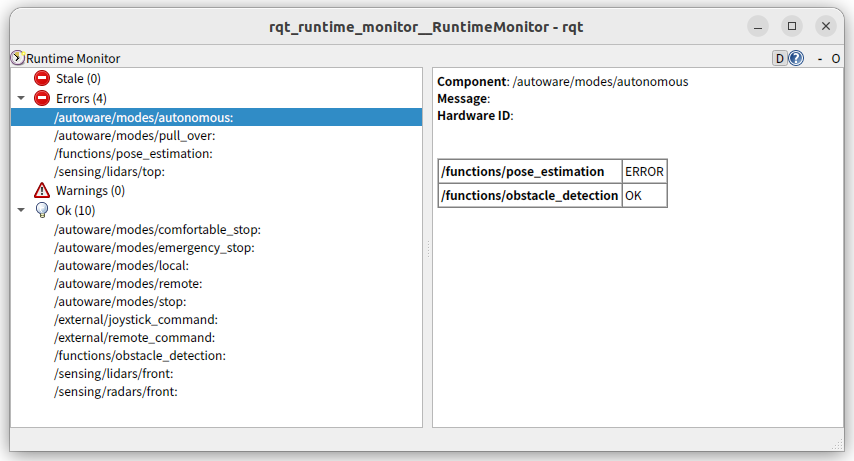The image size is (854, 461).
Task: Click the Ok lightbulb icon
Action: (x=42, y=210)
